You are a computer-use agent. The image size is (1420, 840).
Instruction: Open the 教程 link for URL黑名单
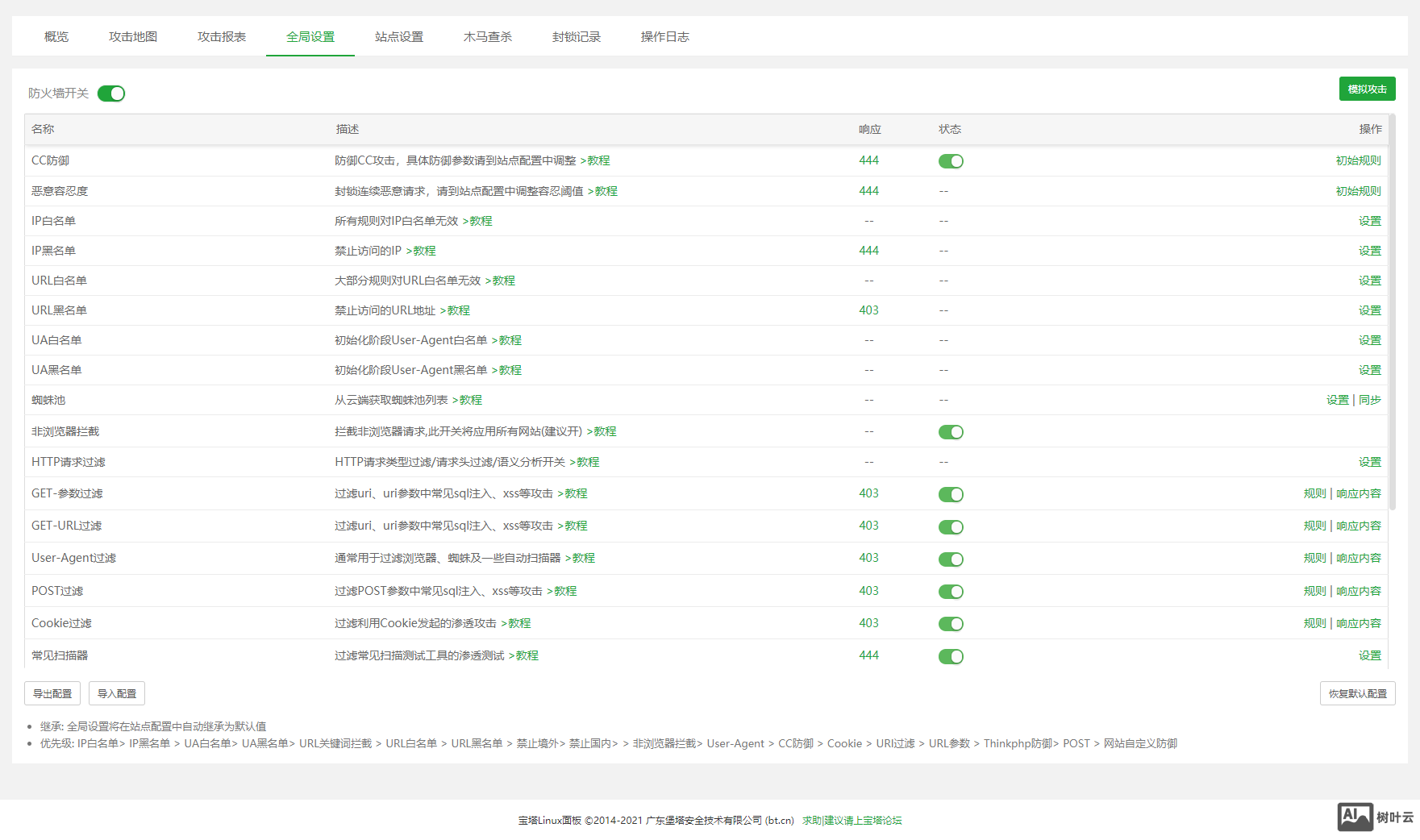tap(458, 310)
